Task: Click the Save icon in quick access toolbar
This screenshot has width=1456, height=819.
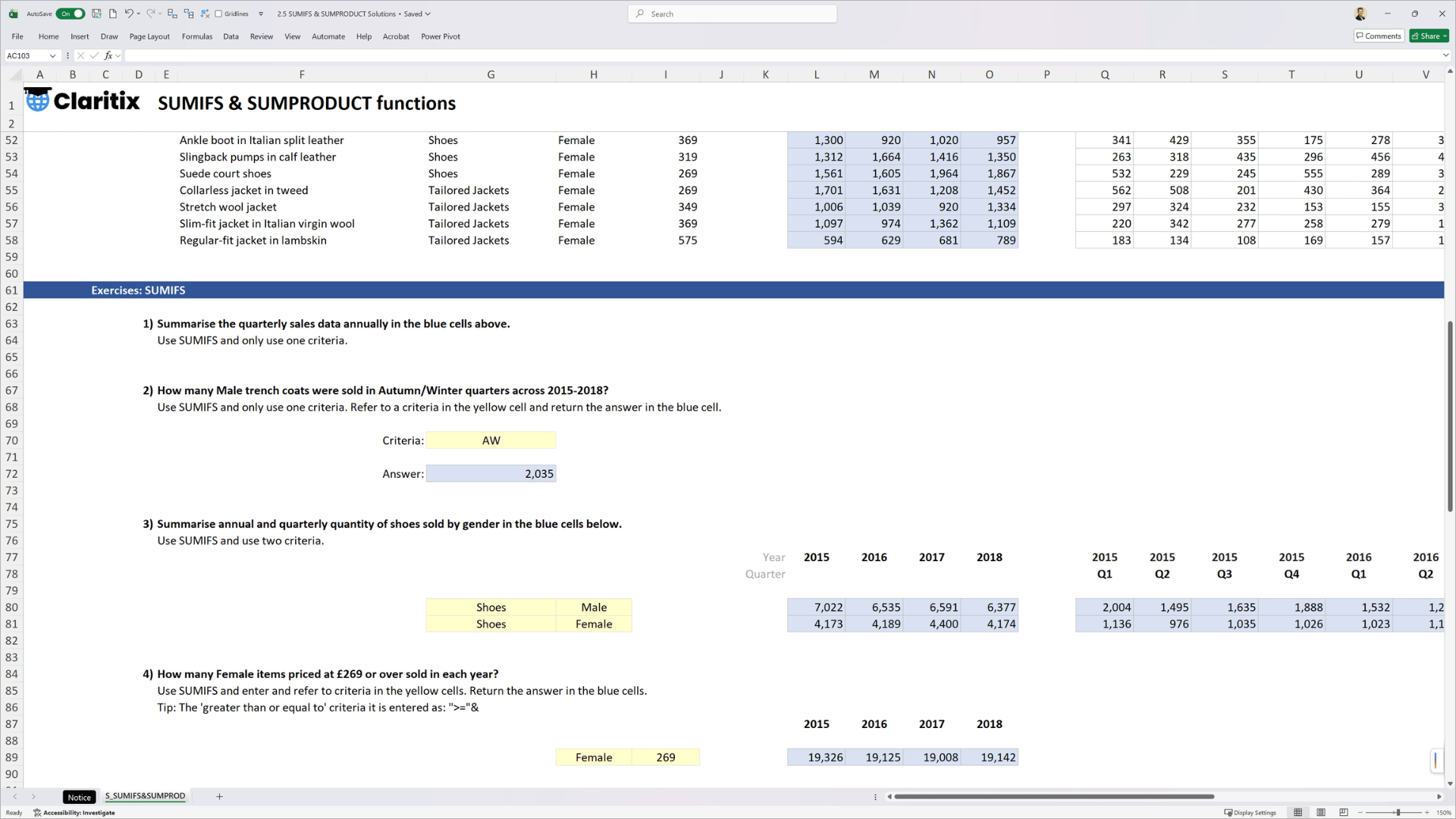Action: pyautogui.click(x=96, y=14)
